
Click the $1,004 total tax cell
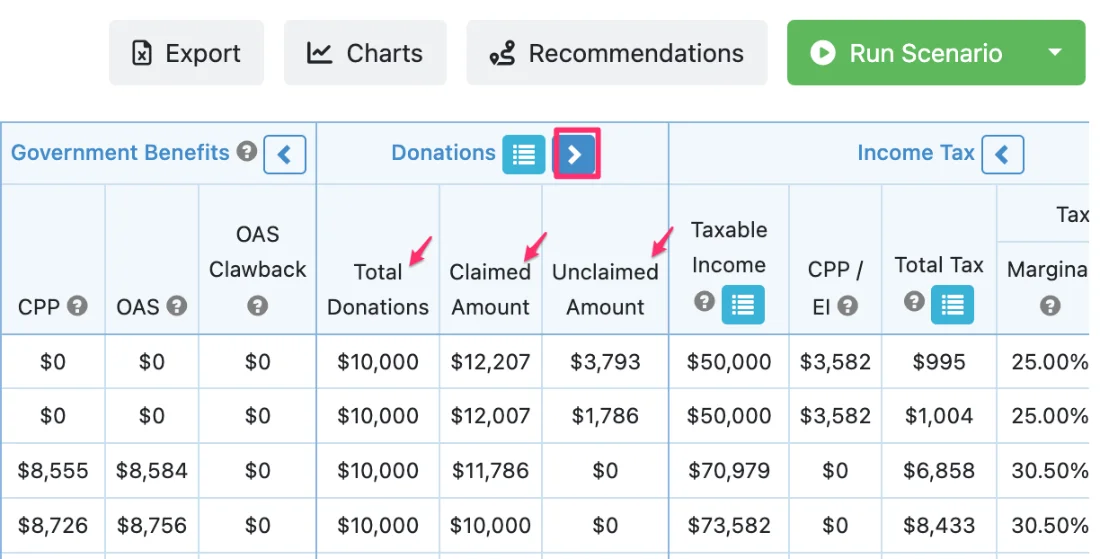tap(939, 416)
